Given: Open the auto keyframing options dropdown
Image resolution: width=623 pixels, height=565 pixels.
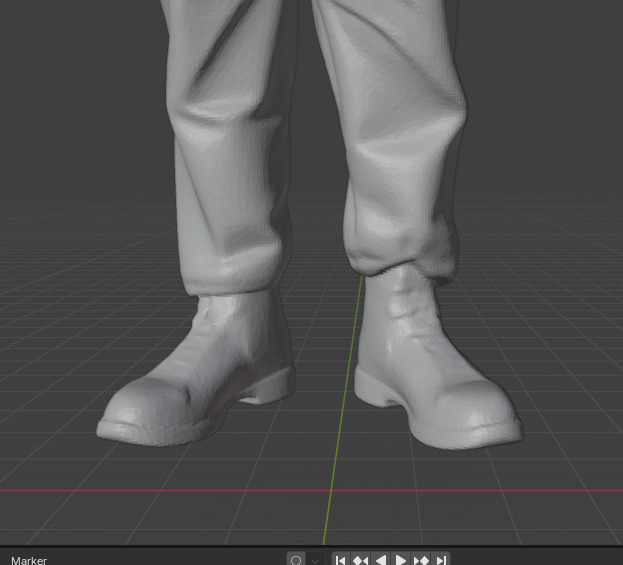Looking at the screenshot, I should coord(315,559).
